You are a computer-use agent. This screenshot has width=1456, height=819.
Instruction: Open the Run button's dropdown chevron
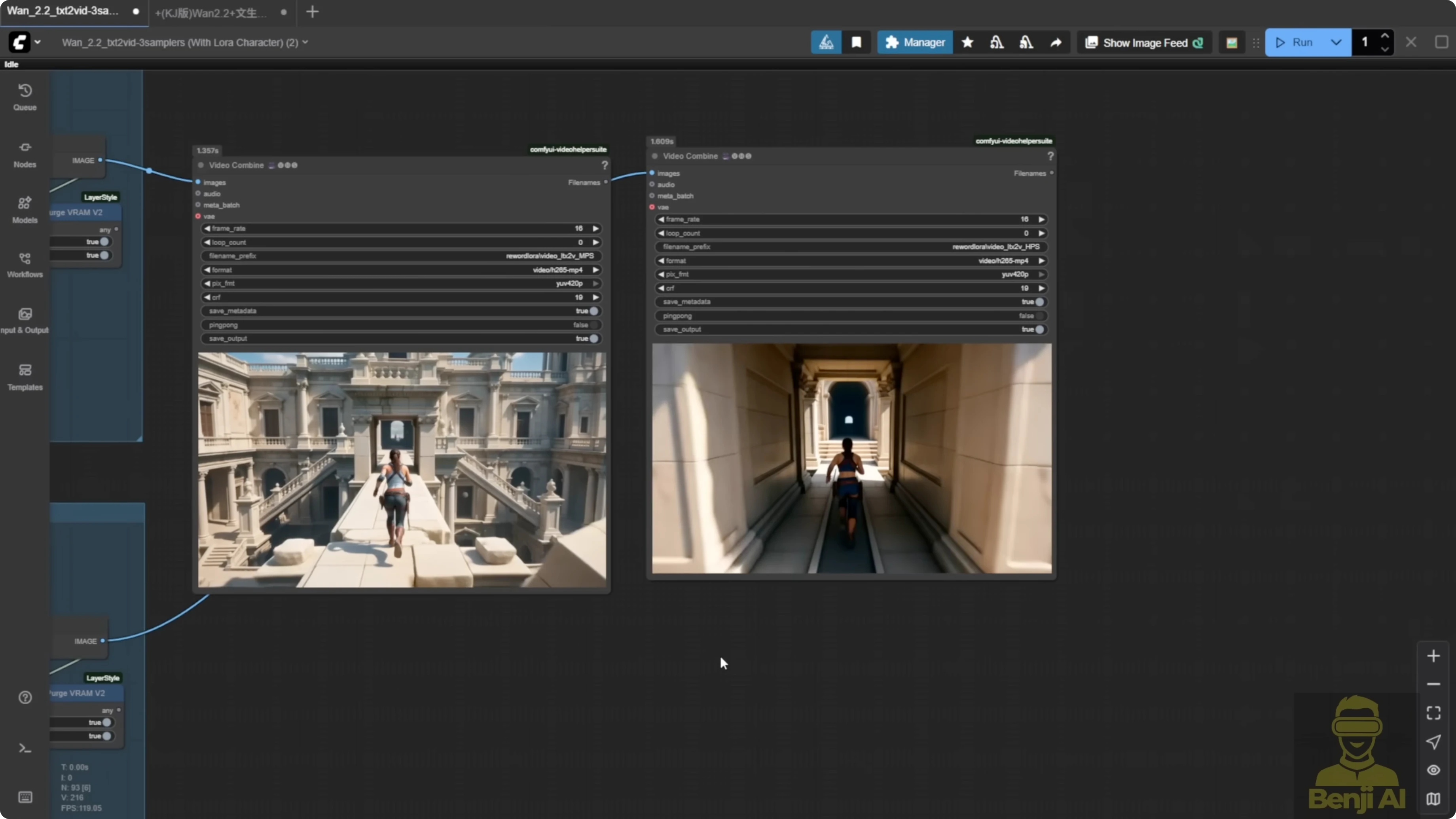tap(1336, 42)
